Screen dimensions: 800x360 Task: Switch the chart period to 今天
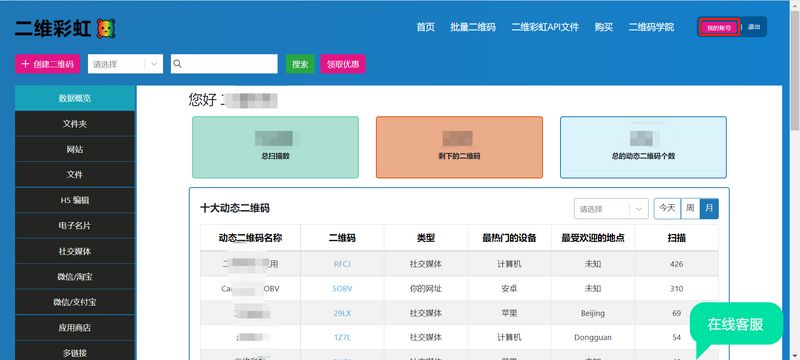[x=667, y=209]
